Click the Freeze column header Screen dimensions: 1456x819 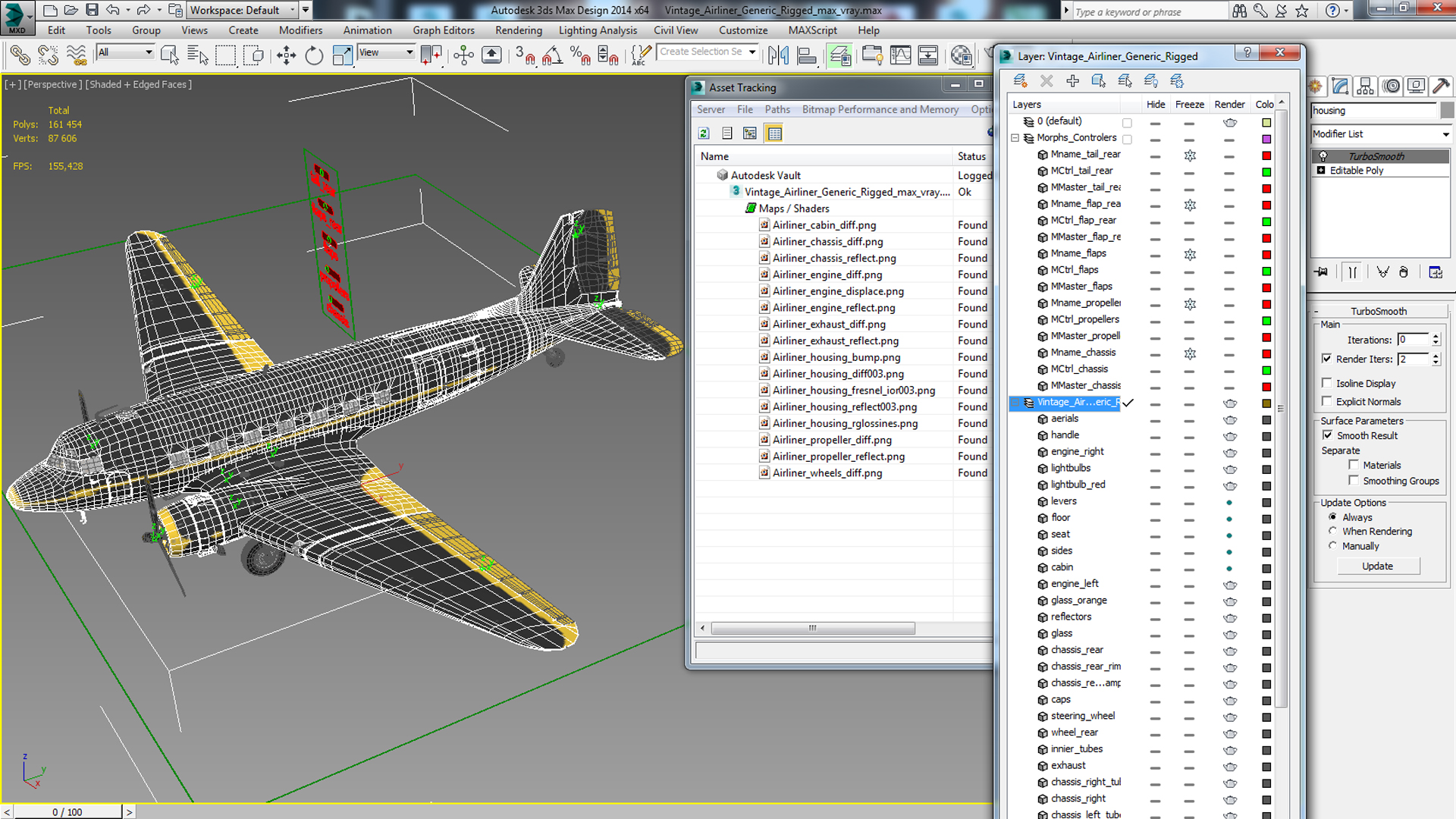click(1189, 105)
